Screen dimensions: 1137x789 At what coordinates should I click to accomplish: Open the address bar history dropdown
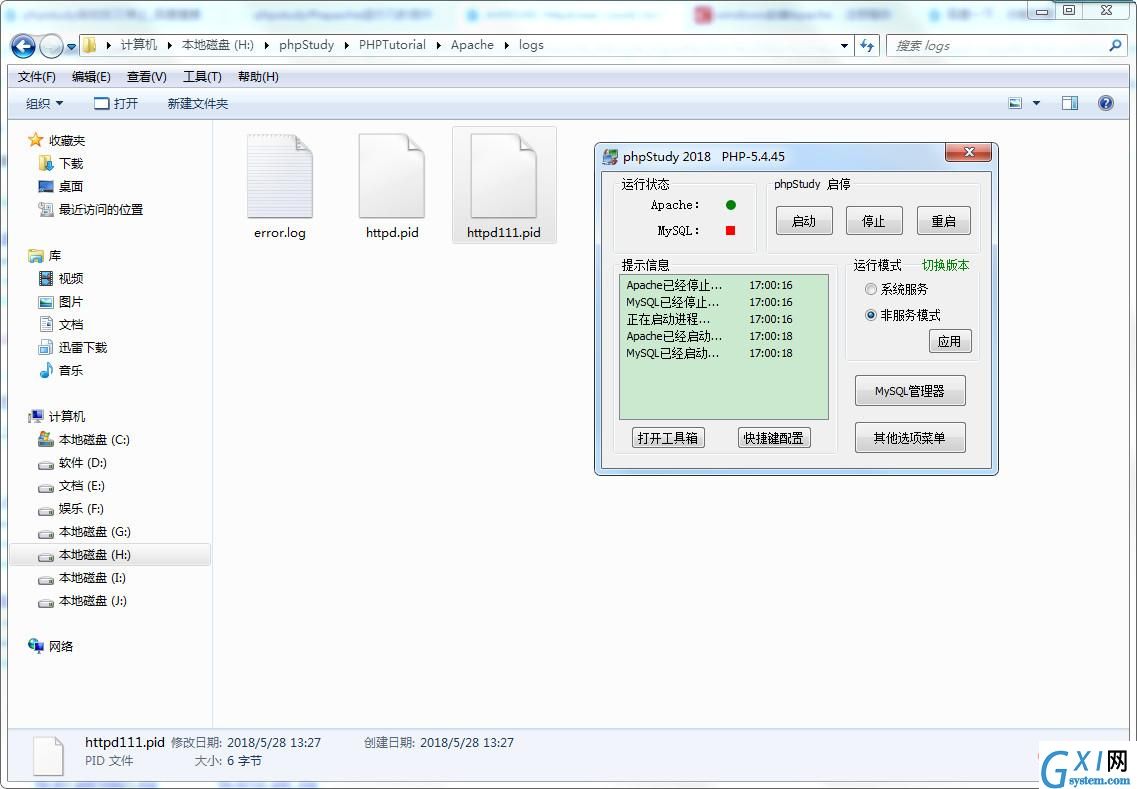(x=845, y=46)
